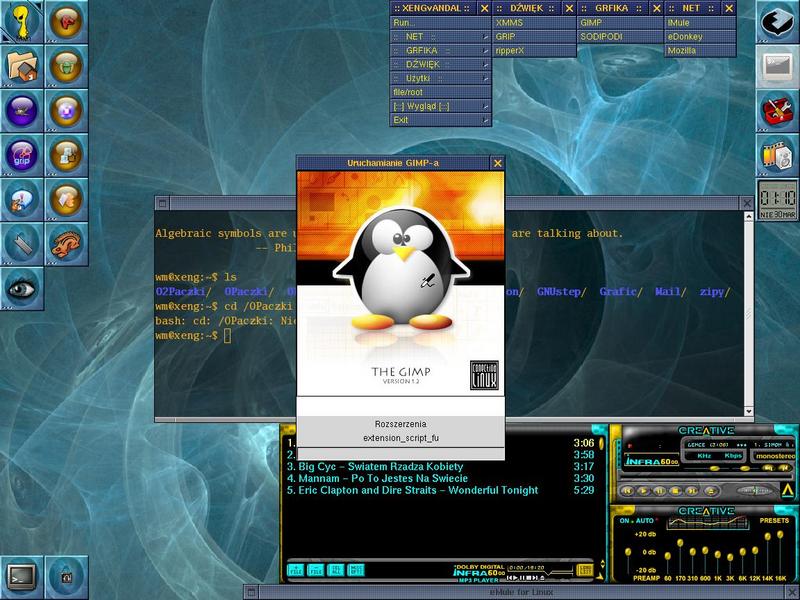Screen dimensions: 800x600
Task: Toggle the XMMS equalizer AUTO button
Action: (x=644, y=520)
